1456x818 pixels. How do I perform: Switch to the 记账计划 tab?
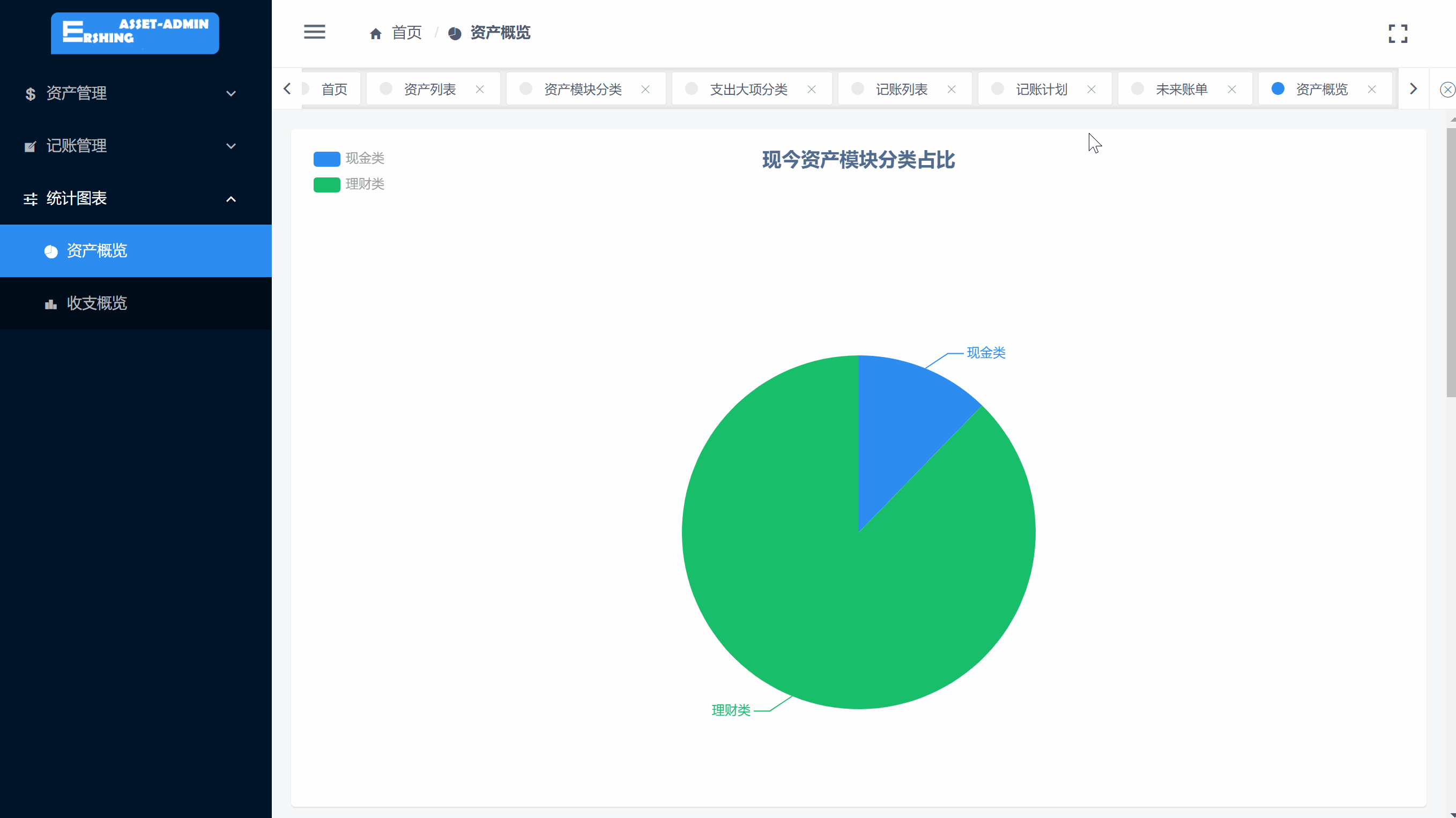click(x=1041, y=89)
